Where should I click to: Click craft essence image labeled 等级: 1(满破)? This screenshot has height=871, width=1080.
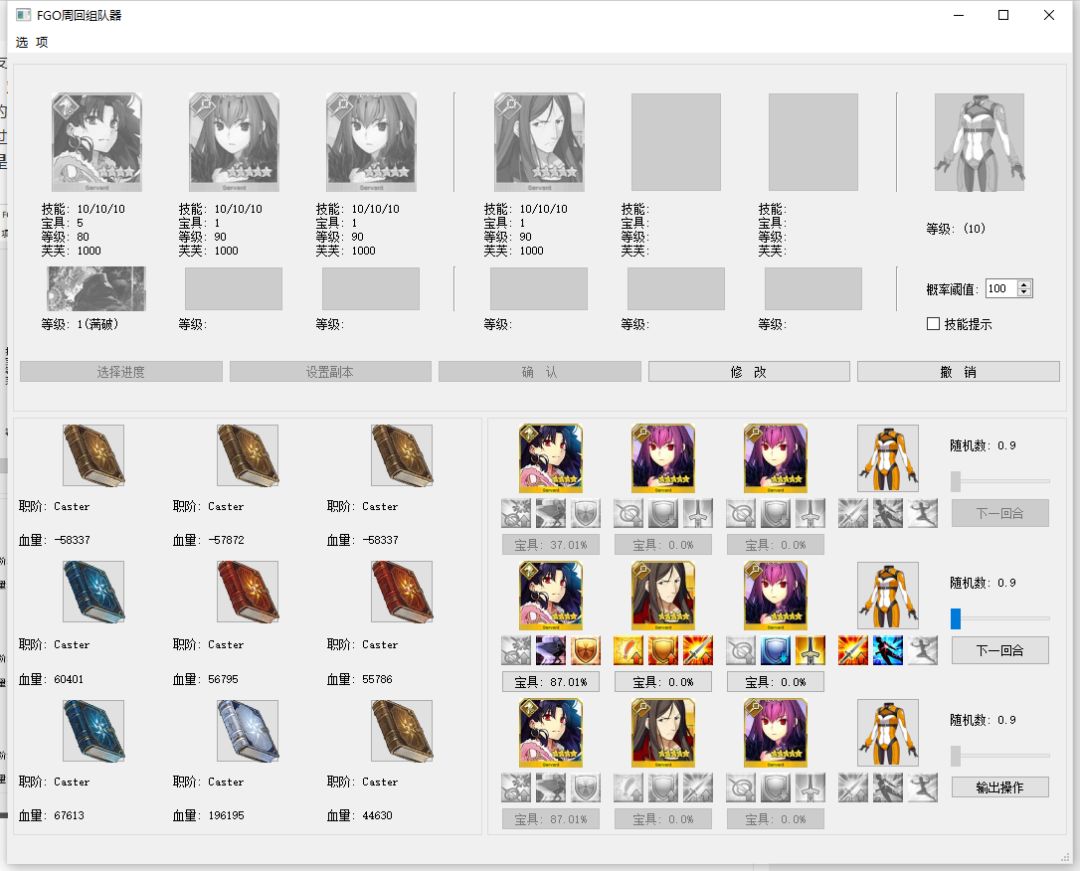pyautogui.click(x=96, y=288)
